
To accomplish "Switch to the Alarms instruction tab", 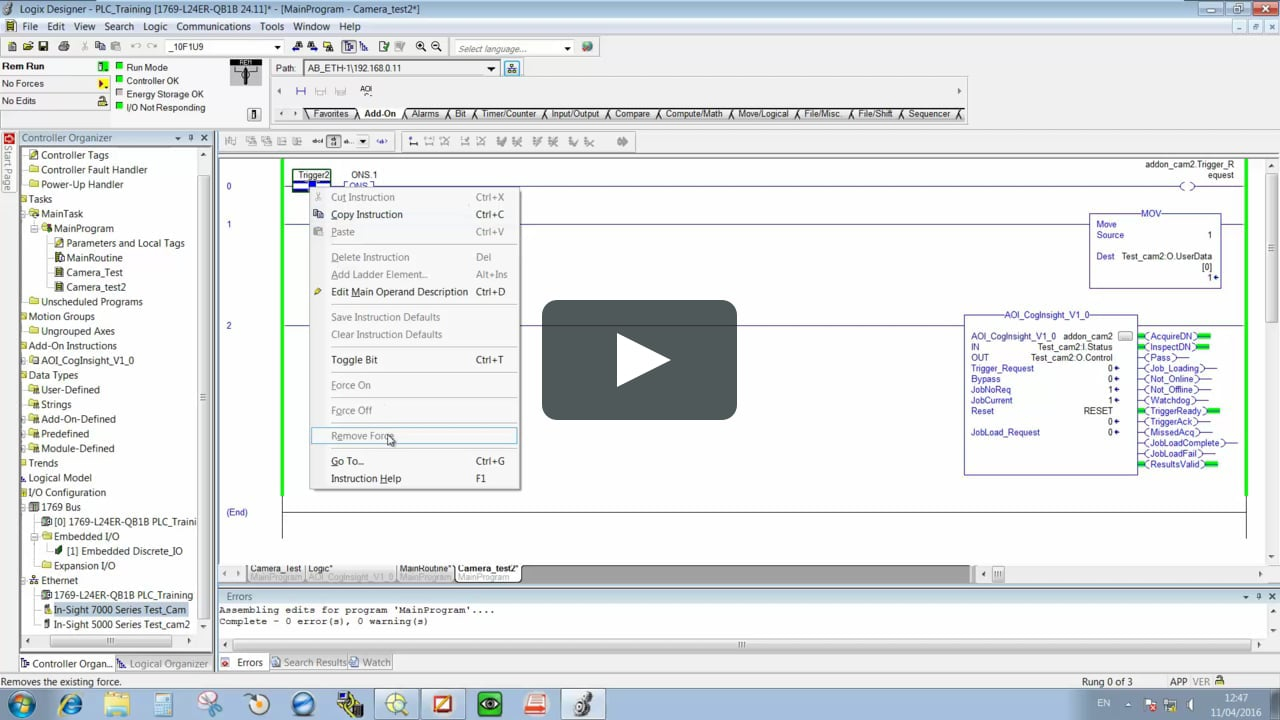I will (425, 114).
